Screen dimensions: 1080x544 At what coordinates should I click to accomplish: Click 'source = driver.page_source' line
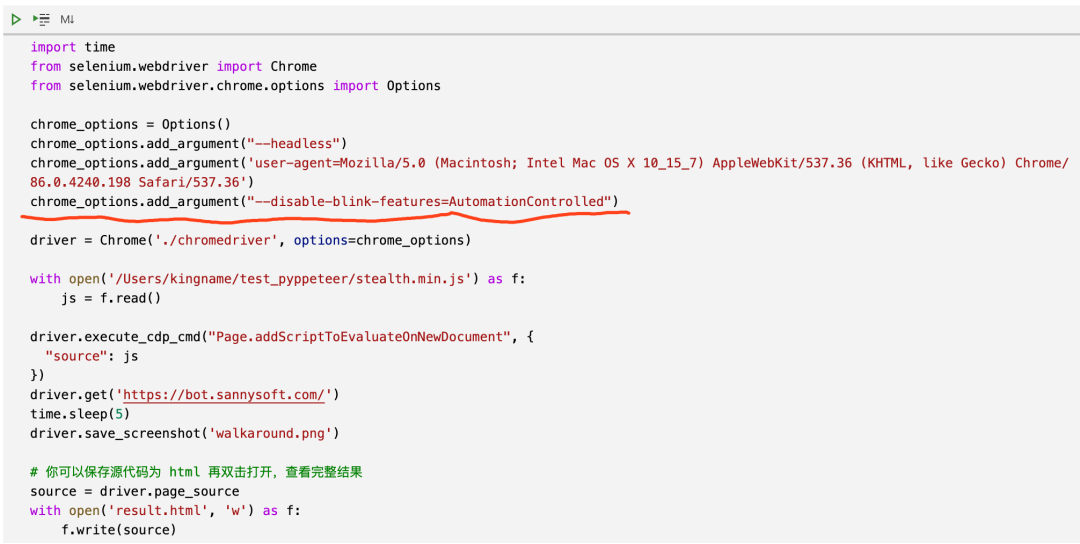[x=134, y=492]
